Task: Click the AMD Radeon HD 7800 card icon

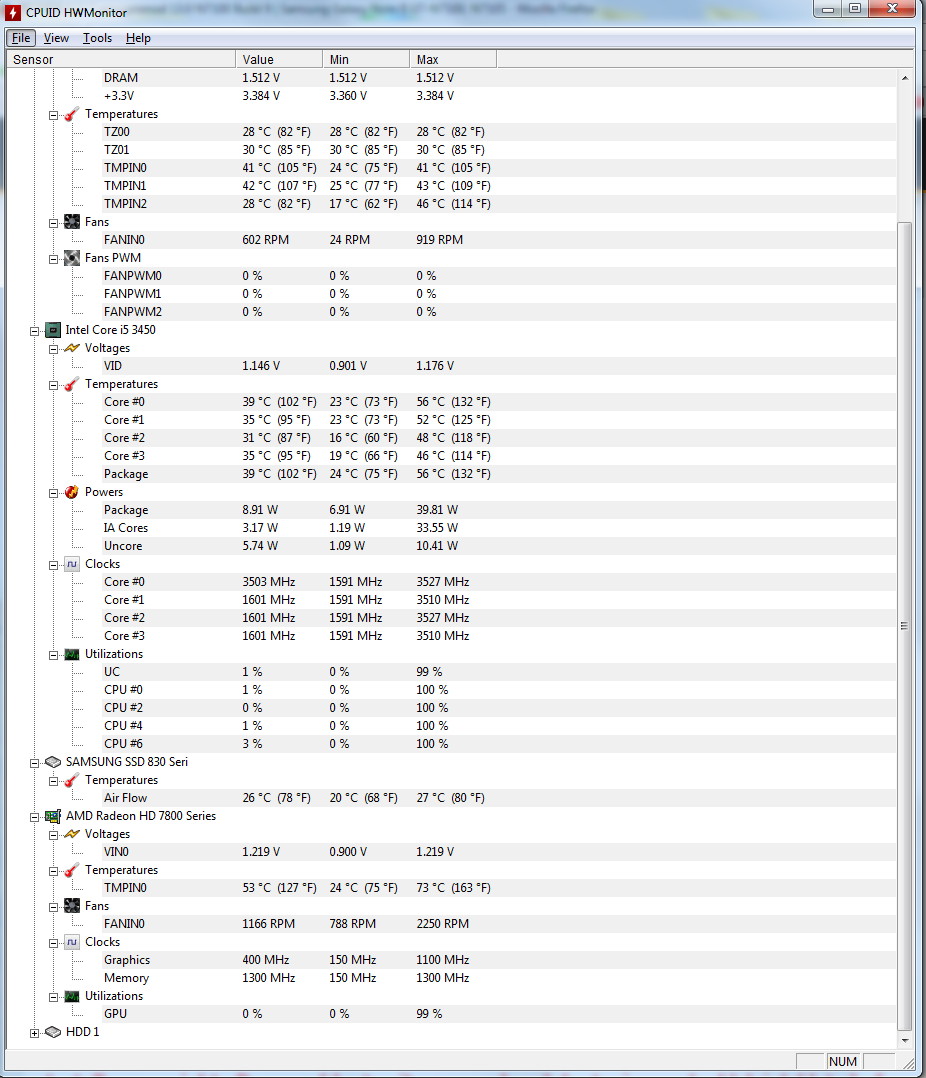Action: [x=52, y=816]
